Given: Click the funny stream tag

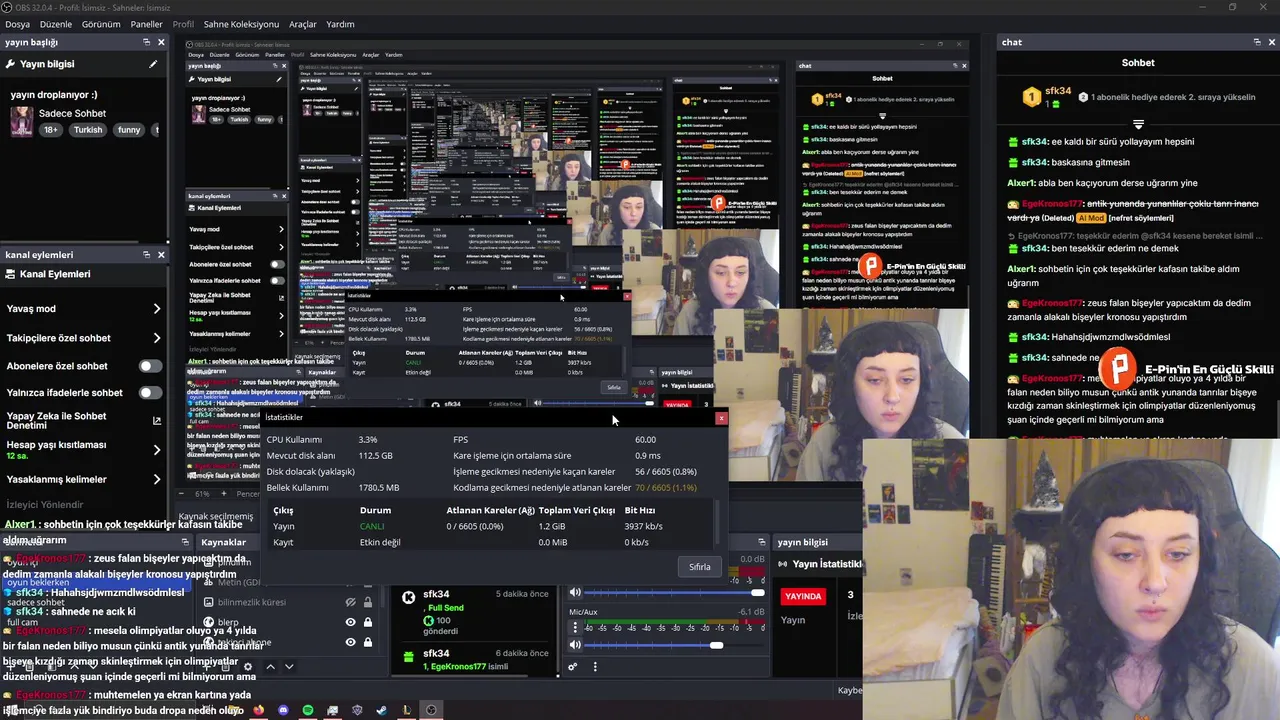Looking at the screenshot, I should coord(129,130).
